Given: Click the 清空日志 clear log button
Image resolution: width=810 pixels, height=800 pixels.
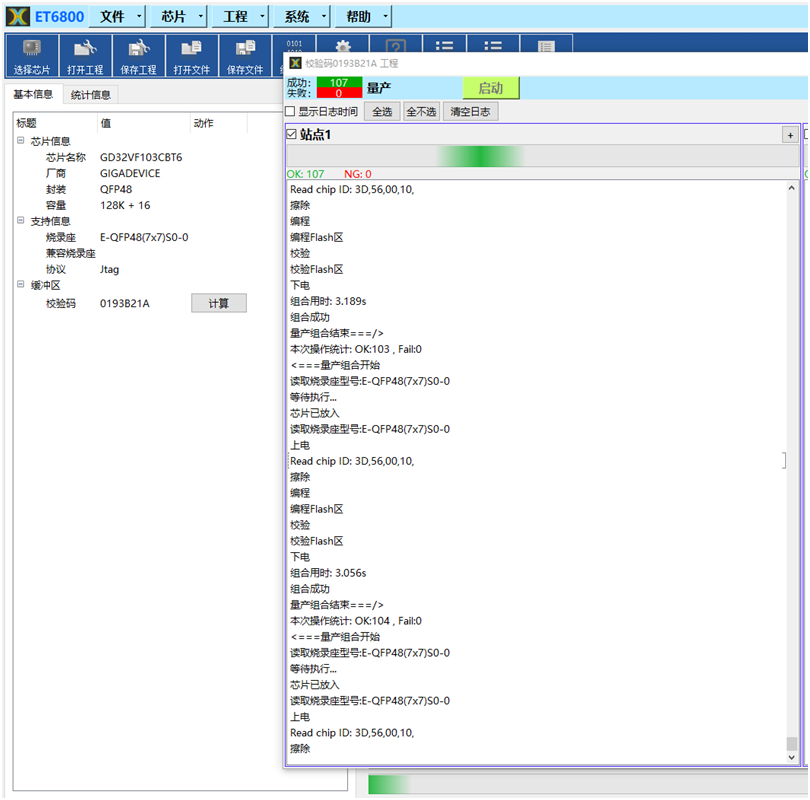Looking at the screenshot, I should (470, 112).
